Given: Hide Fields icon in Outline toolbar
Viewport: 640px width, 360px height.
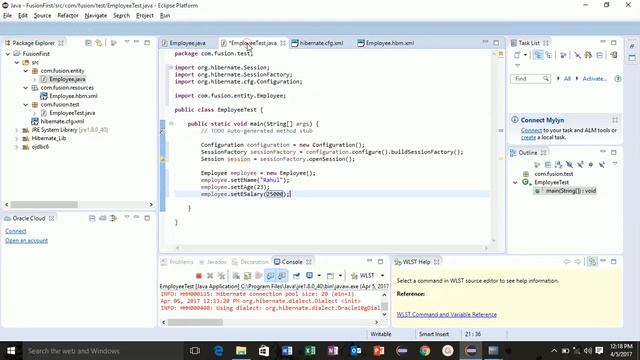Looking at the screenshot, I should tap(569, 164).
